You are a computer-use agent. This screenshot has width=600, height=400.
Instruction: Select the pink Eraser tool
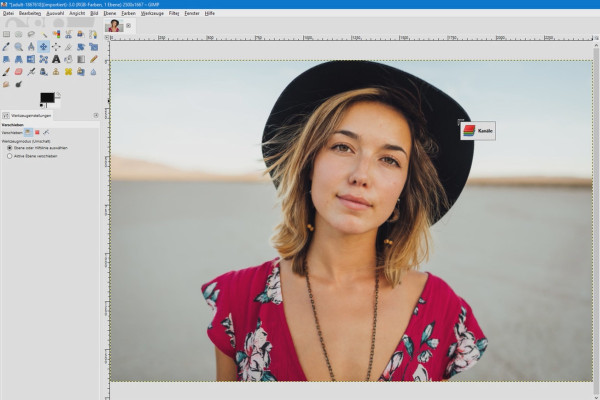18,72
